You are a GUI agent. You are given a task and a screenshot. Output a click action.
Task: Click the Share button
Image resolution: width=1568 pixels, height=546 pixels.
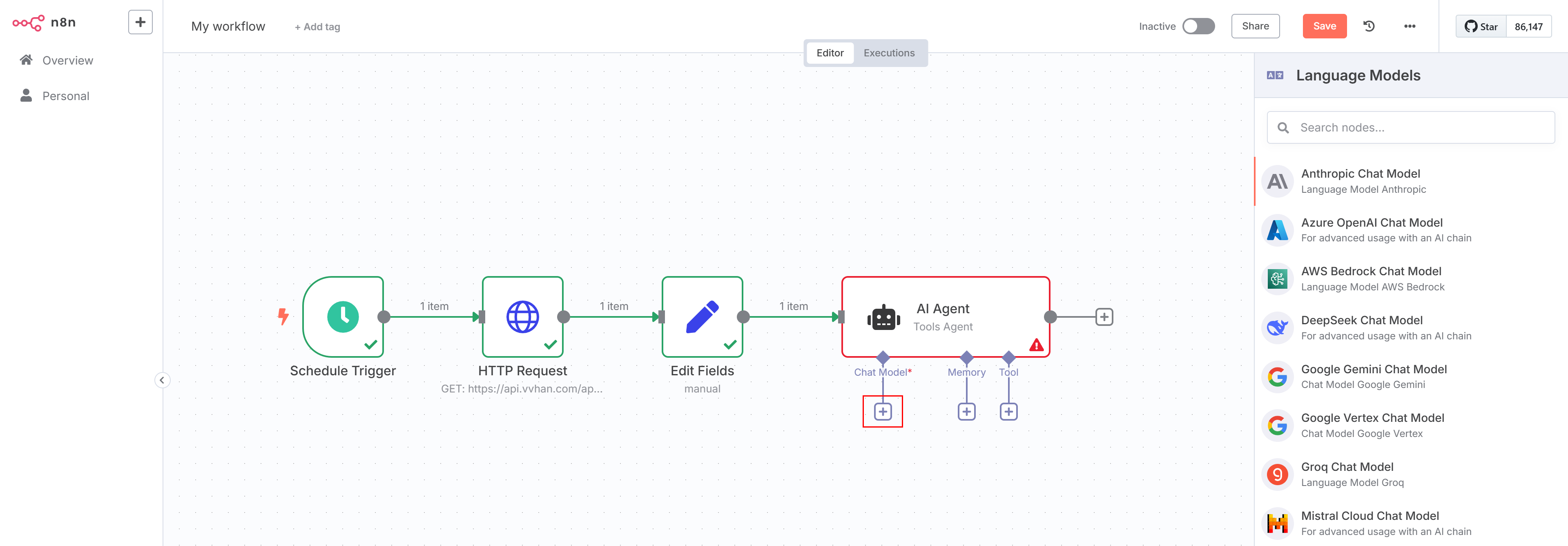coord(1255,26)
